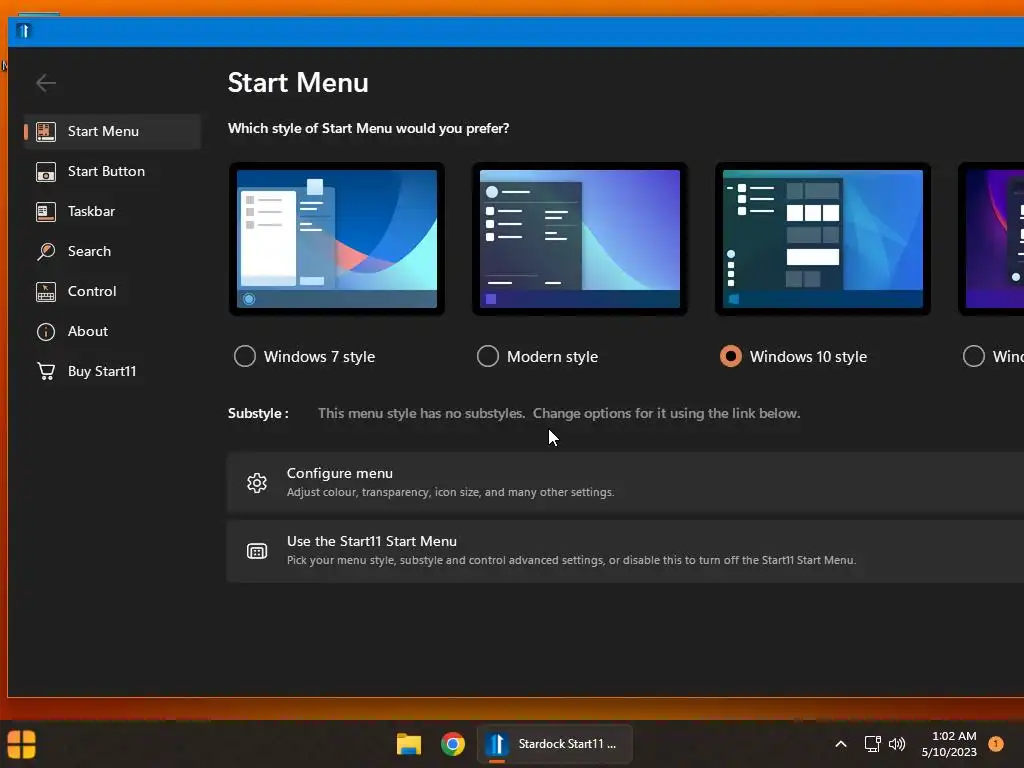Open the Search sidebar section

[112, 251]
